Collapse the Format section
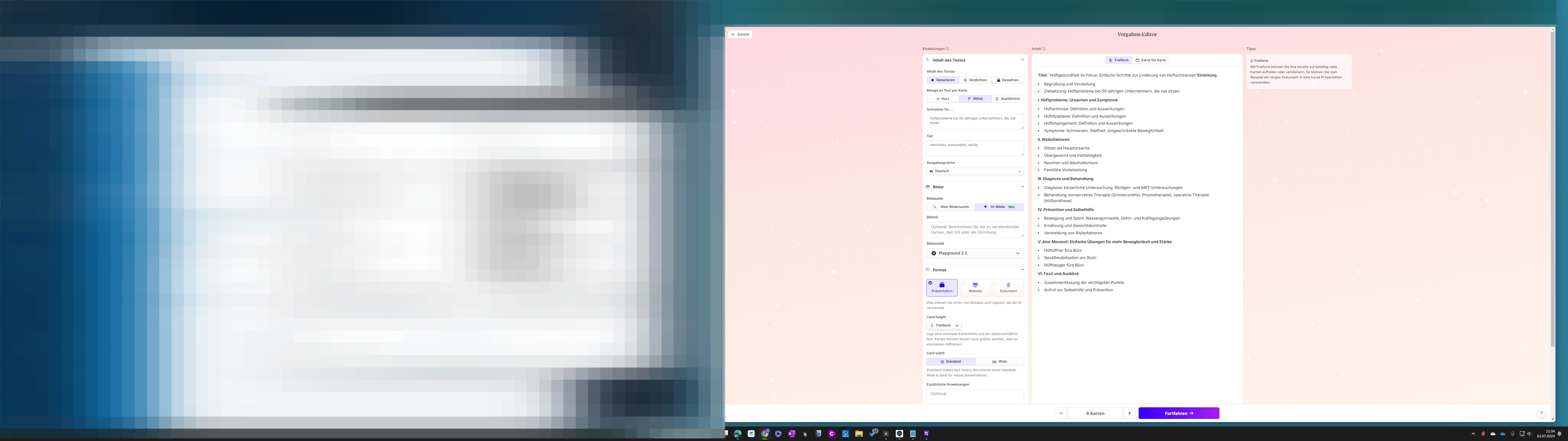The width and height of the screenshot is (1568, 441). (1022, 269)
